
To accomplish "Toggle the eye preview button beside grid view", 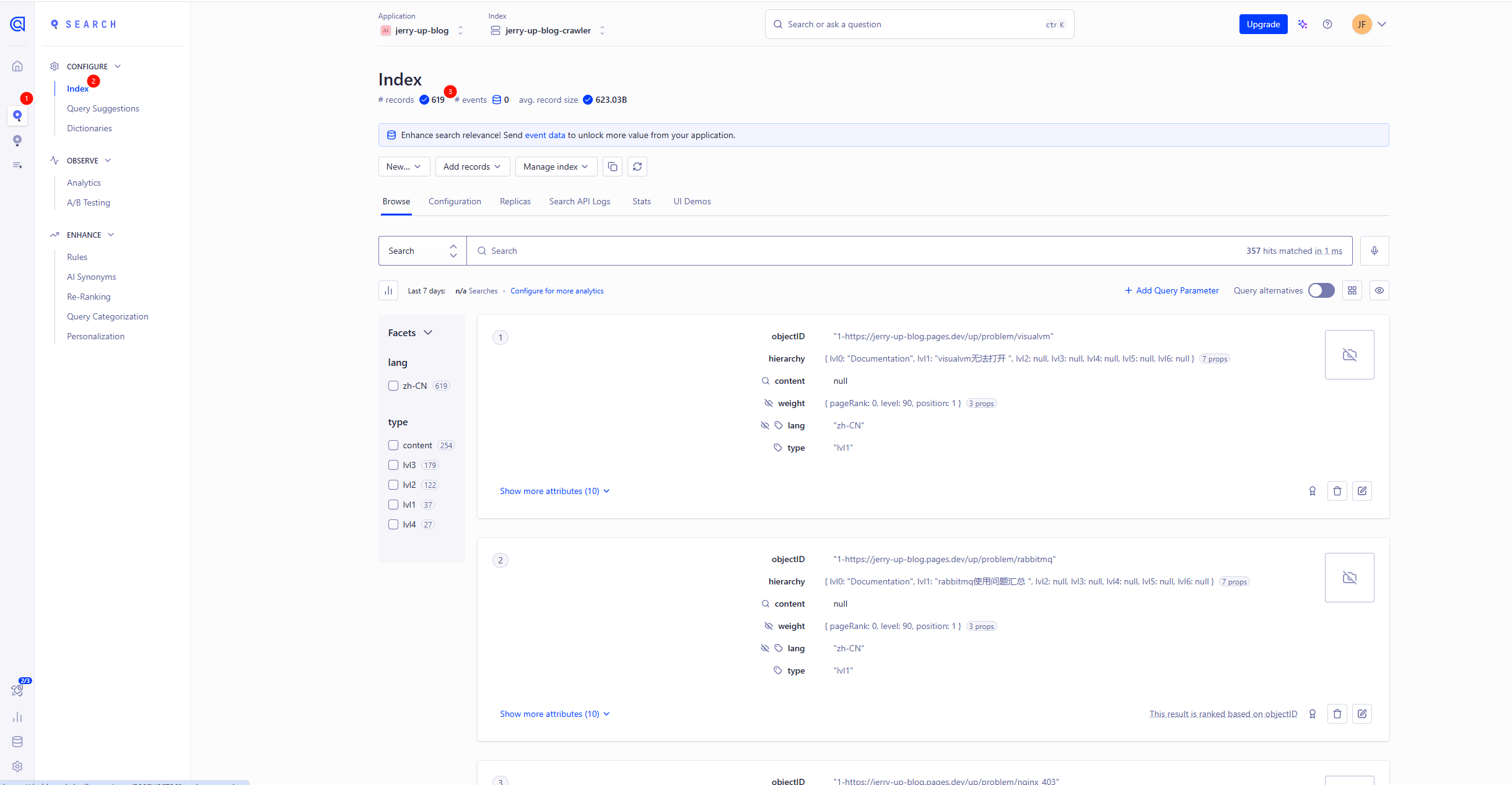I will click(1379, 290).
